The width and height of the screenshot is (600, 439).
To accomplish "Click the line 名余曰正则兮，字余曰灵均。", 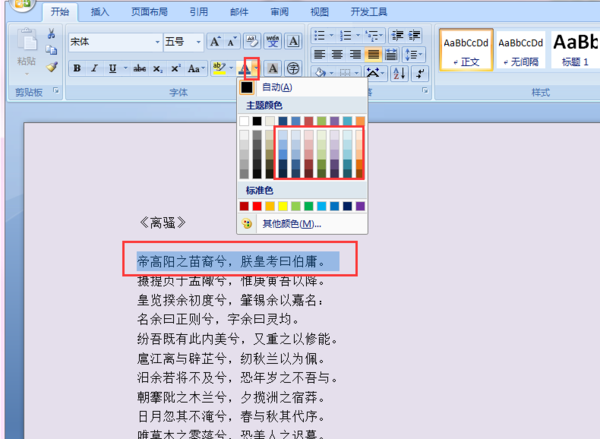I will [219, 319].
